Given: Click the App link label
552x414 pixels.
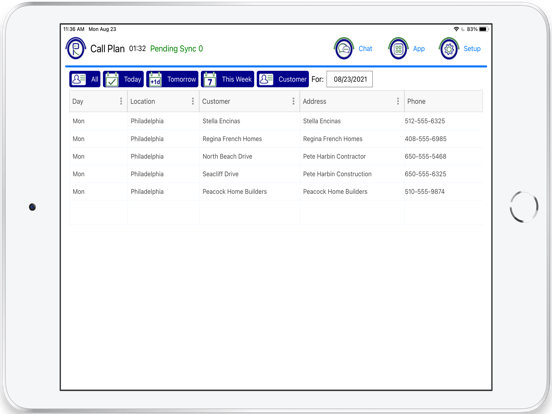Looking at the screenshot, I should [x=419, y=49].
